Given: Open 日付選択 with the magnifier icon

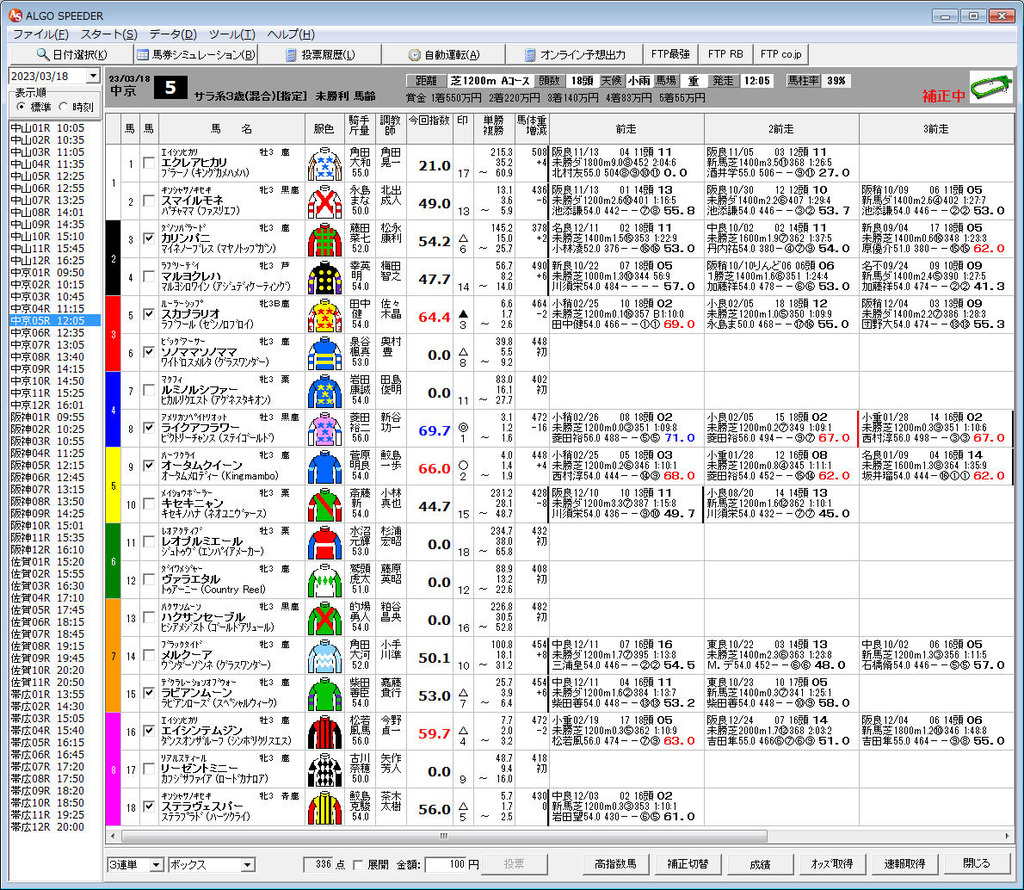Looking at the screenshot, I should (x=71, y=55).
